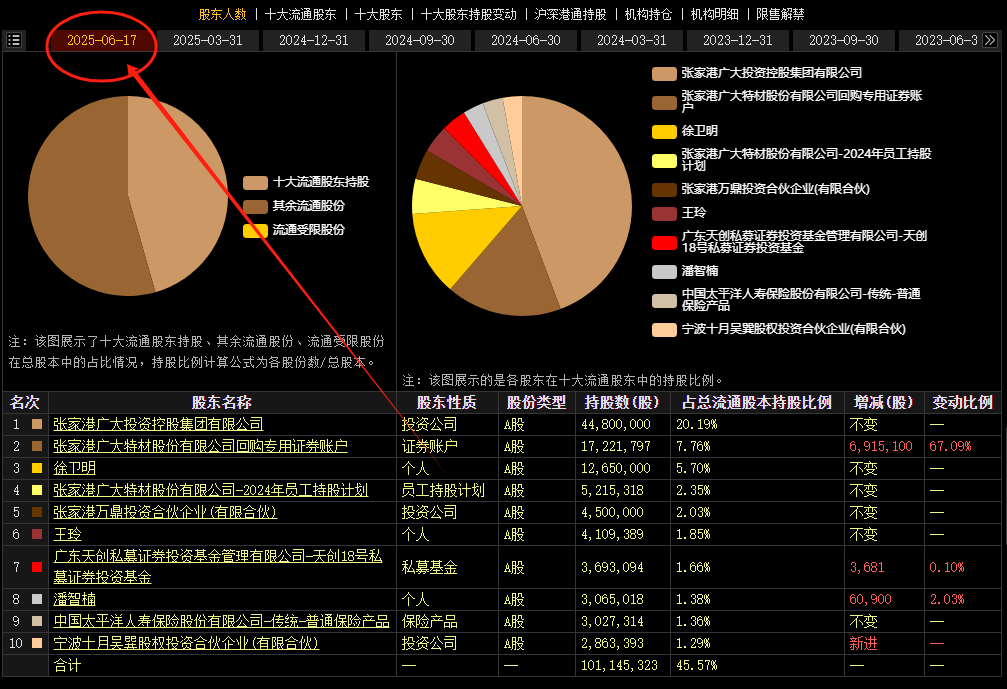Open shareholder link 潘智楠 in table
The image size is (1007, 689).
click(74, 599)
